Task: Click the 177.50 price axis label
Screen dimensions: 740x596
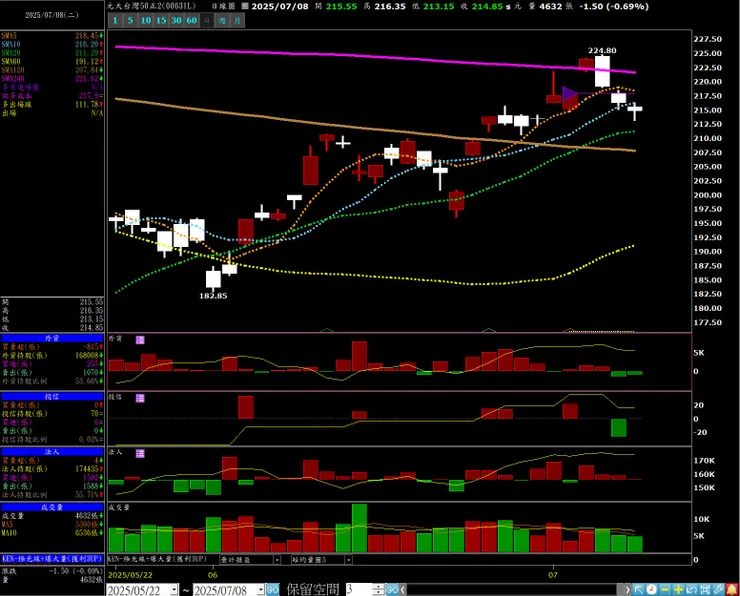Action: (707, 322)
